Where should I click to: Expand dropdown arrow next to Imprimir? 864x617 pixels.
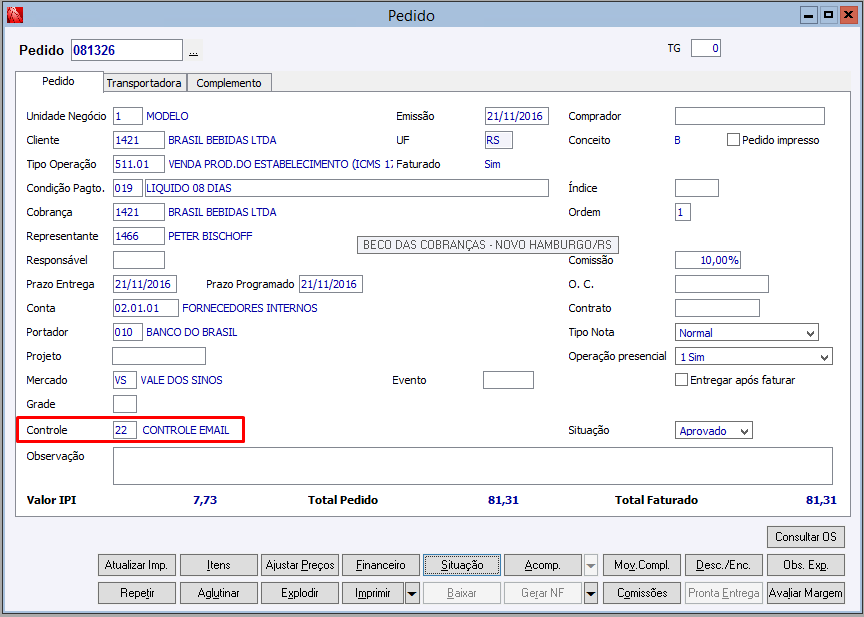pos(412,593)
